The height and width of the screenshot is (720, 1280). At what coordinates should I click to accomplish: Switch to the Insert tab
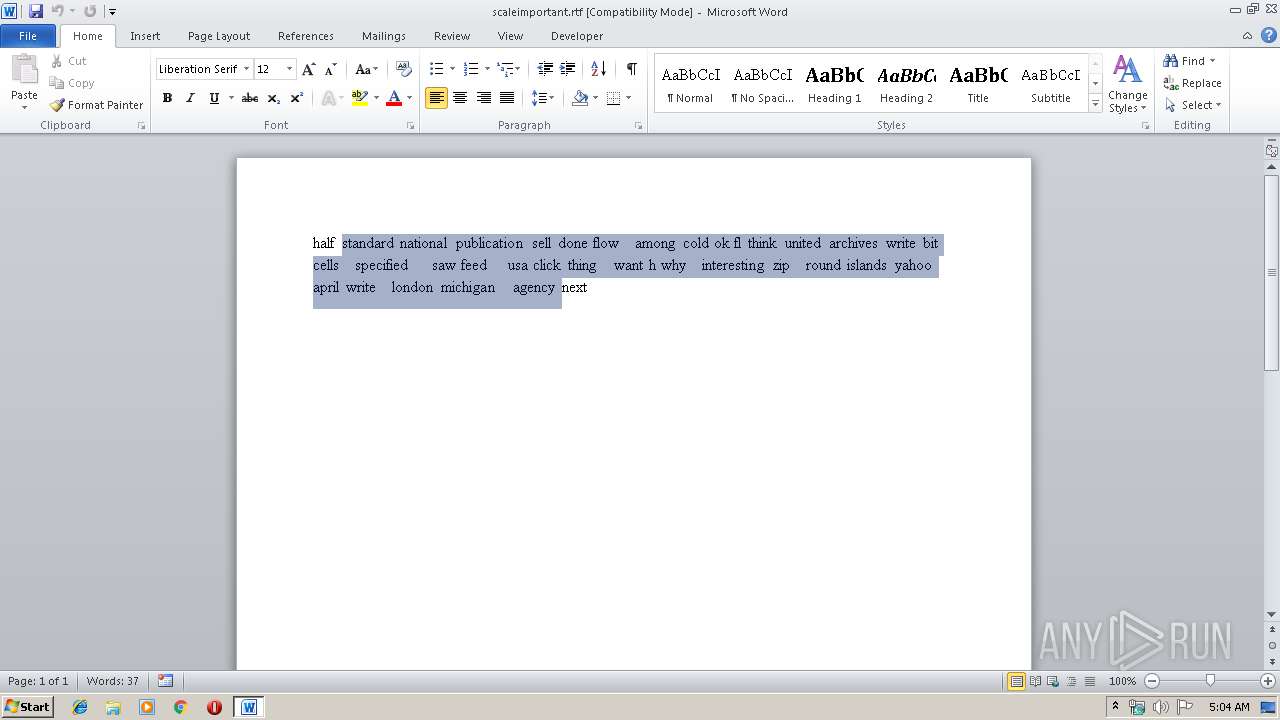click(x=145, y=36)
